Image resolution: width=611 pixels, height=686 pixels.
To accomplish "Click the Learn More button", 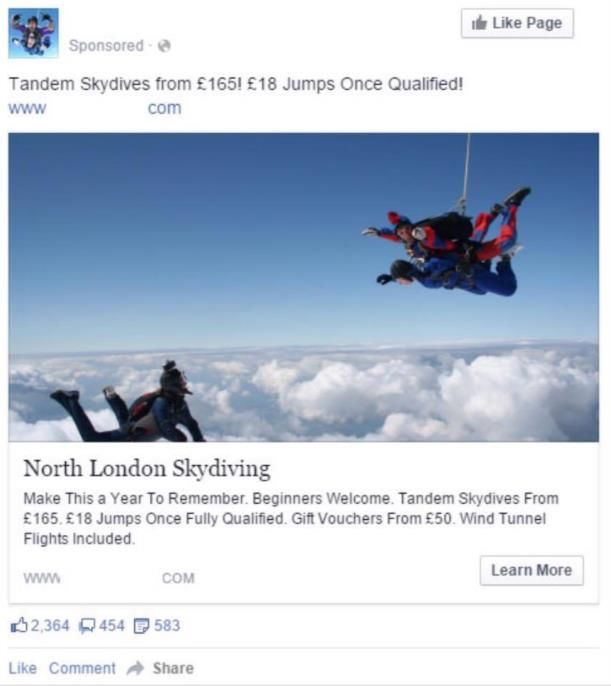I will [531, 570].
